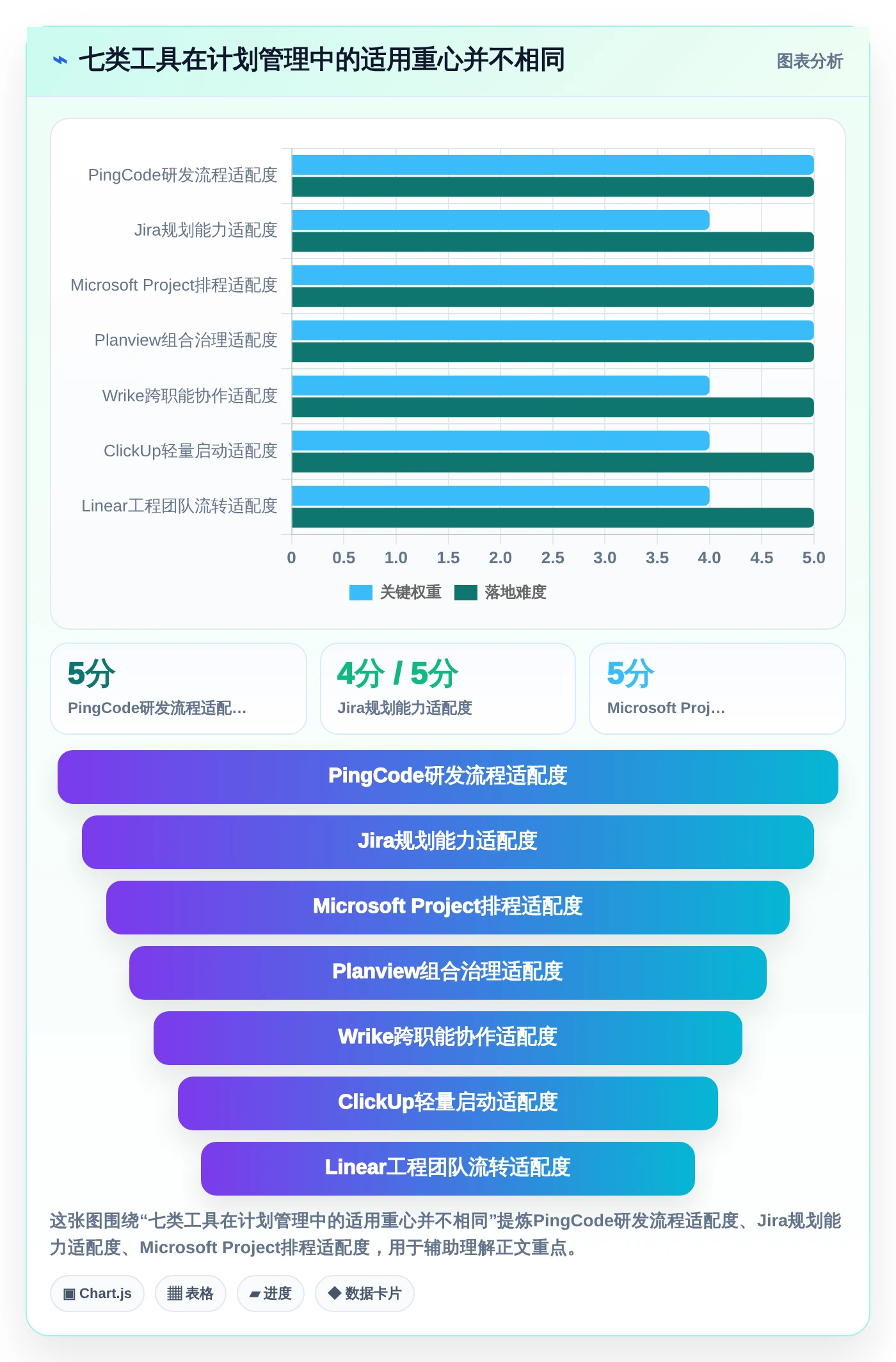Click Linear工程团队流转适配度 green bar
The width and height of the screenshot is (896, 1362).
click(x=552, y=518)
